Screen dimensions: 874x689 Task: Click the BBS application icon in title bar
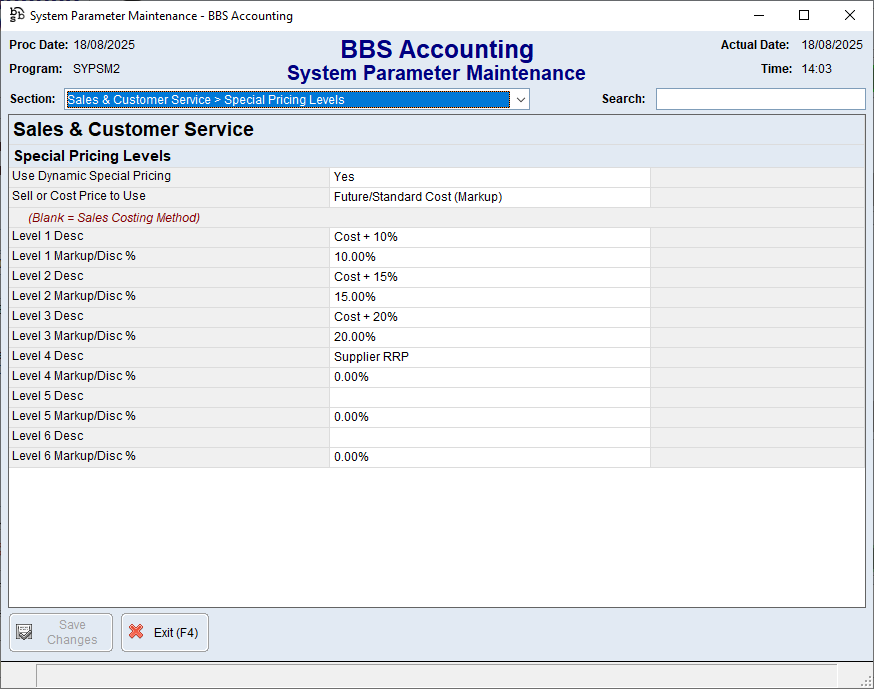click(17, 15)
